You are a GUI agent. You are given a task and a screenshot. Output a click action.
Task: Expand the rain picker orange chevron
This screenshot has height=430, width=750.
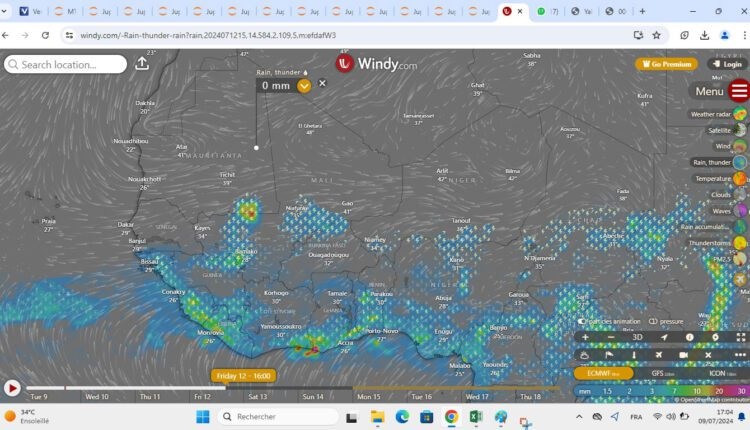304,85
